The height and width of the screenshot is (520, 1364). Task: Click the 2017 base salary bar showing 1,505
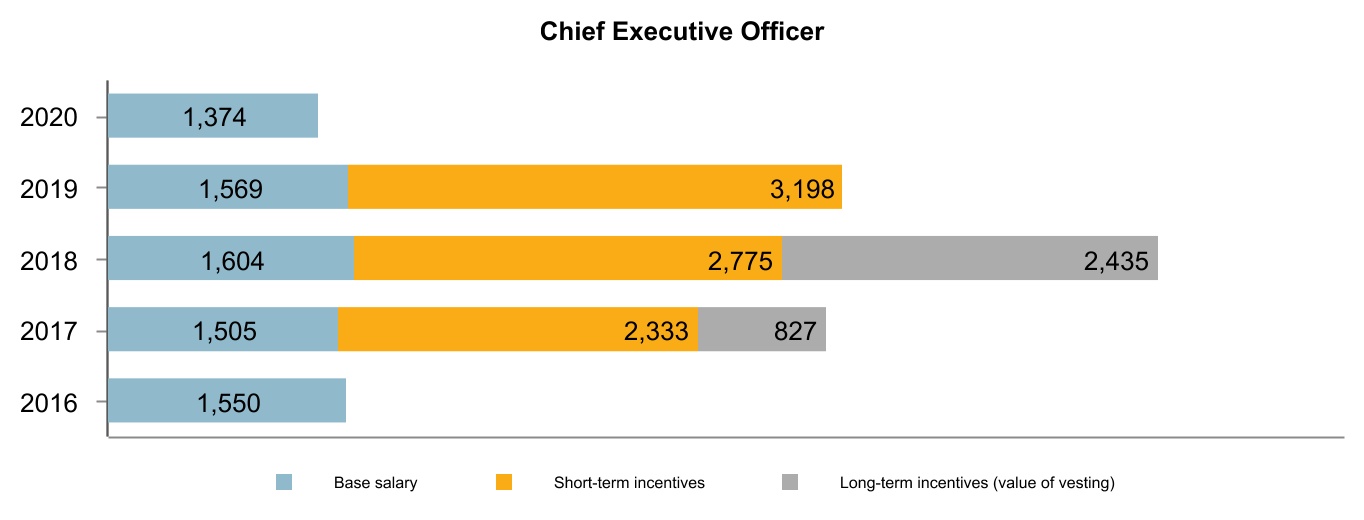(222, 329)
